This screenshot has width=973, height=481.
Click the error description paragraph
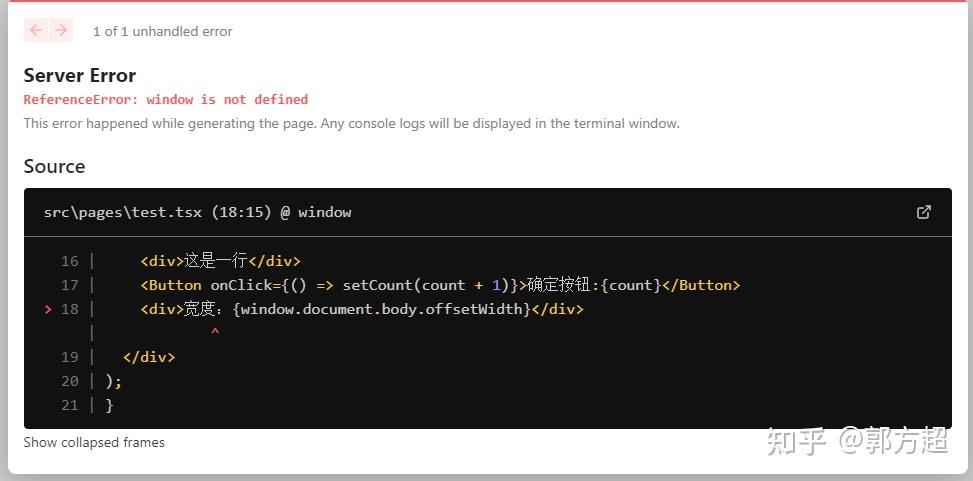352,124
